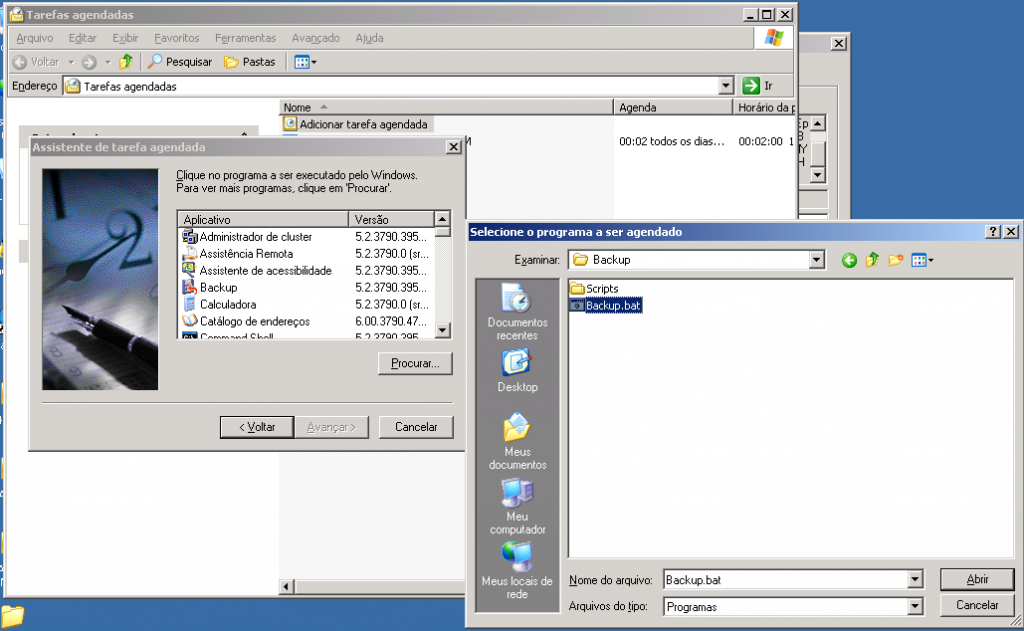Open Desktop in places bar
Image resolution: width=1024 pixels, height=631 pixels.
pos(517,370)
